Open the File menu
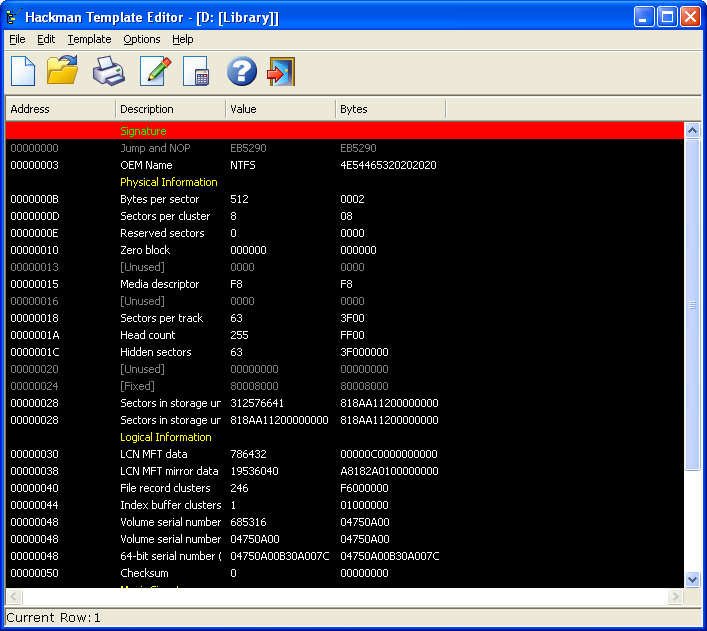707x631 pixels. coord(17,39)
